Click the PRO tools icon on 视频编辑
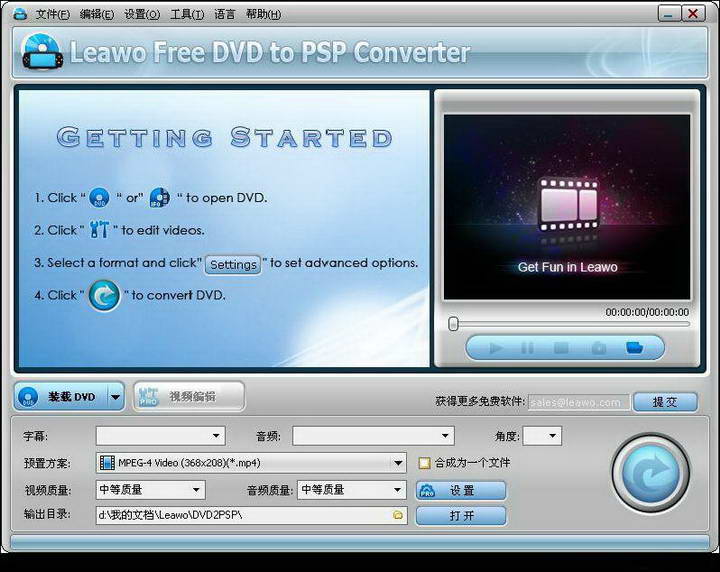The image size is (720, 572). pyautogui.click(x=148, y=396)
